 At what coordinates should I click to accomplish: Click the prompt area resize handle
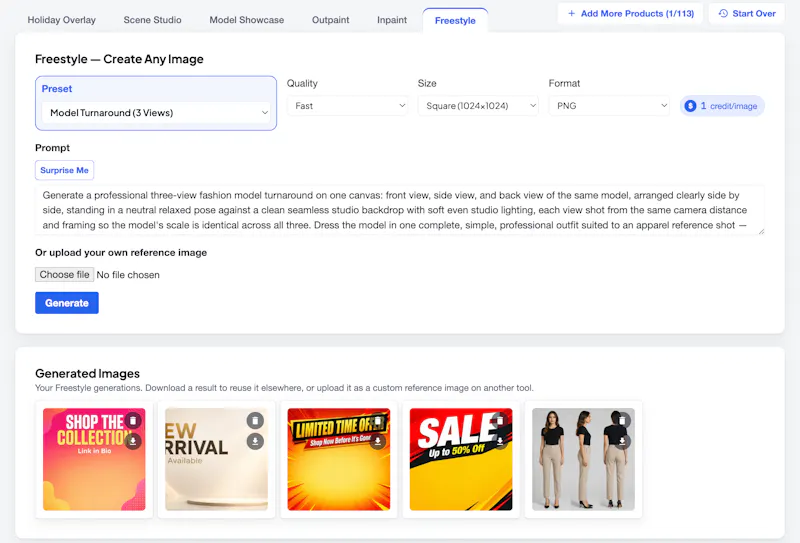761,231
